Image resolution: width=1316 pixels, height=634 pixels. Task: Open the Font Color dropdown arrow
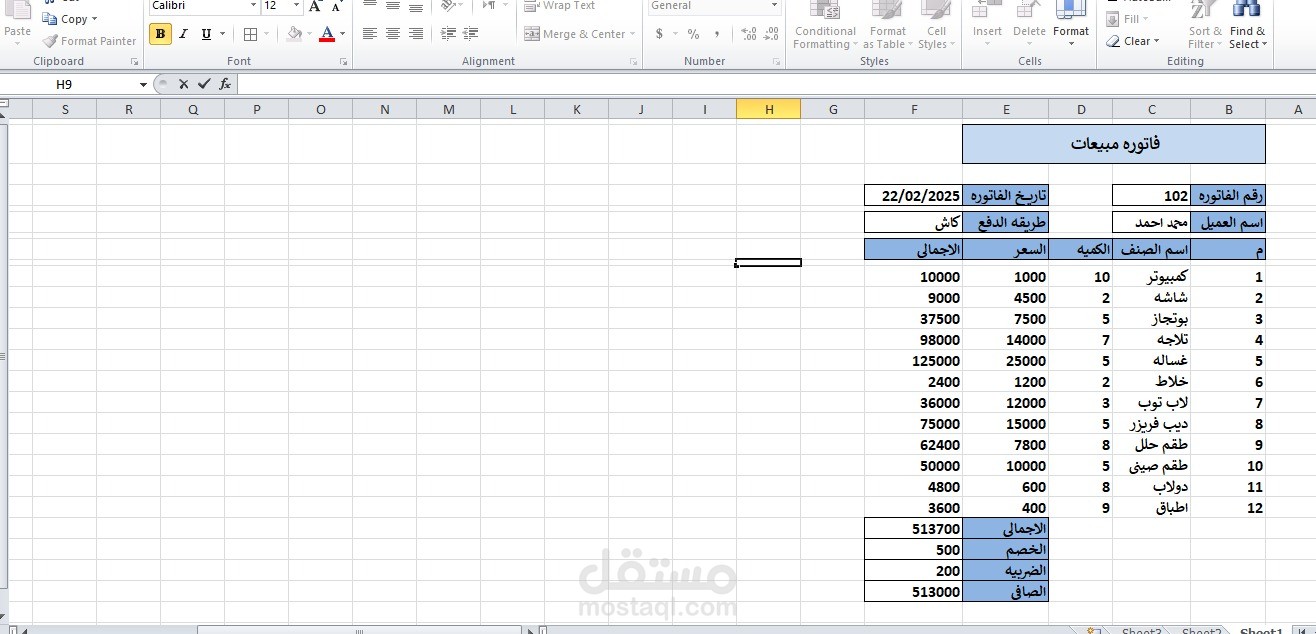342,34
